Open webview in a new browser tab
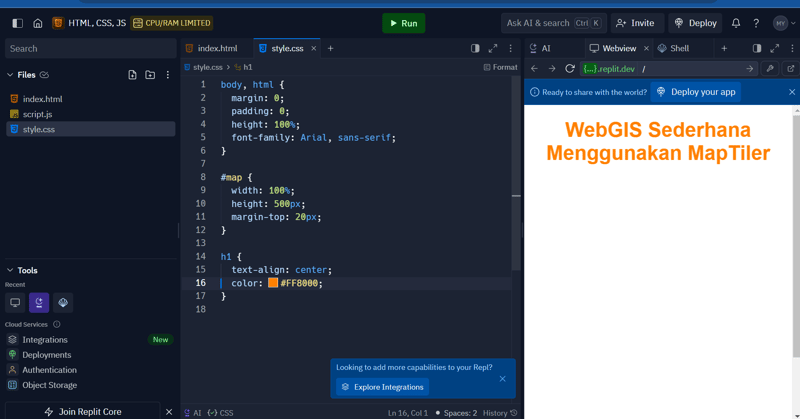This screenshot has width=800, height=419. [x=790, y=68]
